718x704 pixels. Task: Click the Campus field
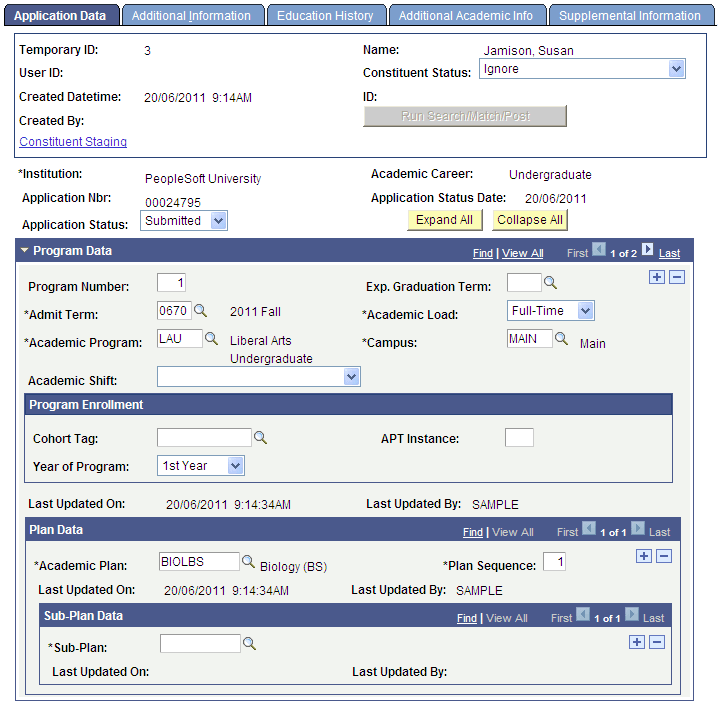529,338
